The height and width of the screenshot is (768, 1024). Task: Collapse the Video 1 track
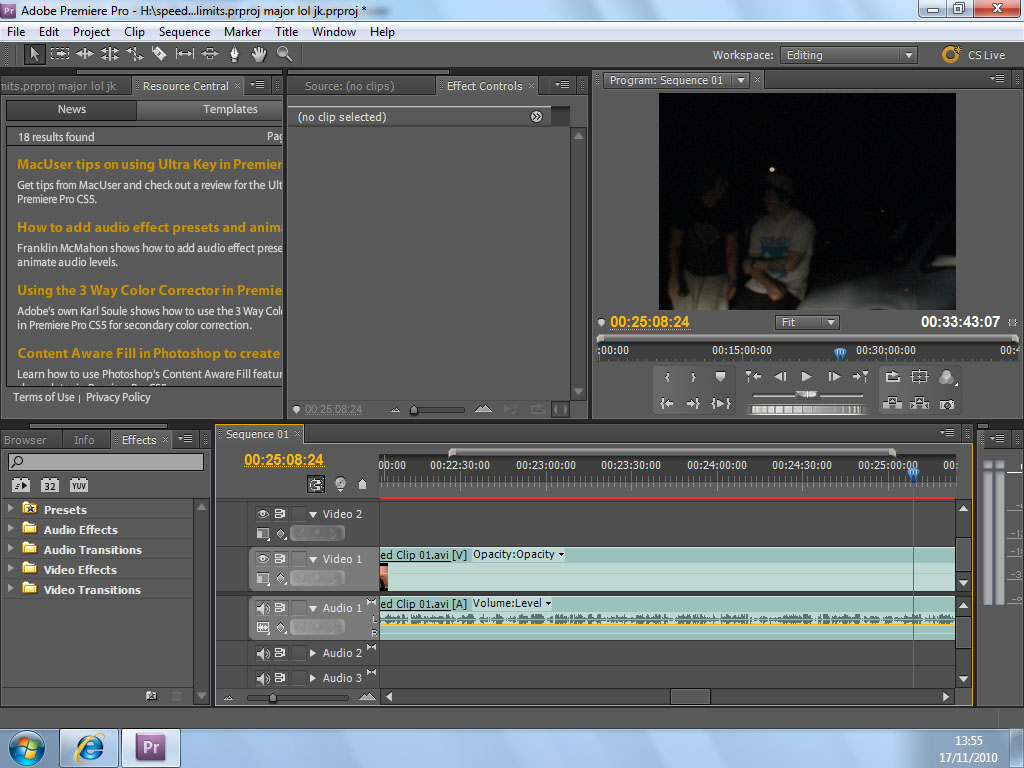pyautogui.click(x=313, y=560)
